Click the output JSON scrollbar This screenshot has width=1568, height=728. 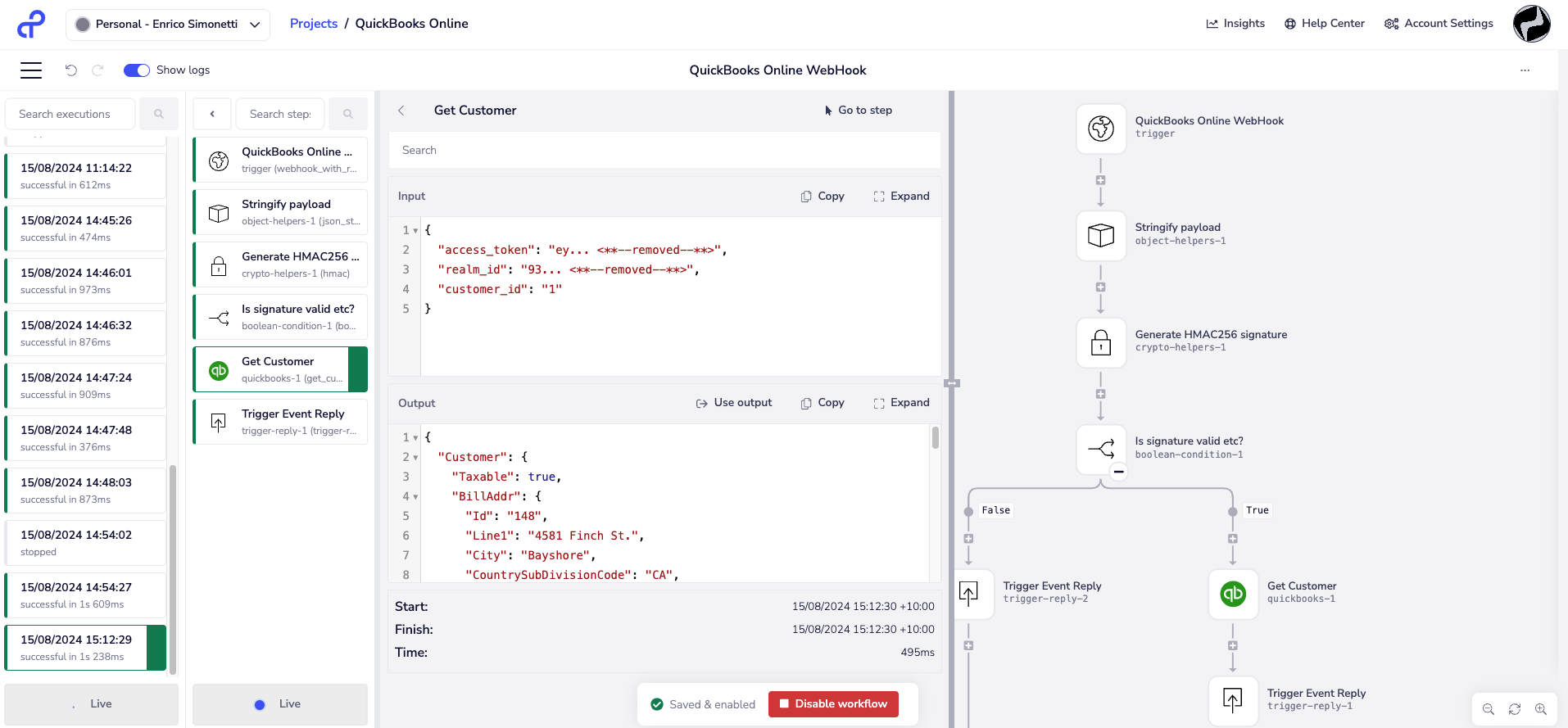pos(936,437)
